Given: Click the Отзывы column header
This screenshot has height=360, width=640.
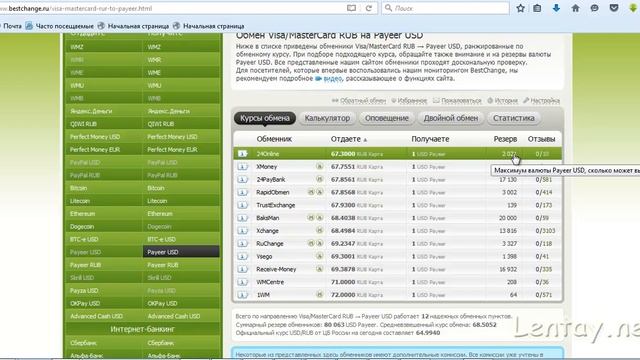Looking at the screenshot, I should click(541, 139).
